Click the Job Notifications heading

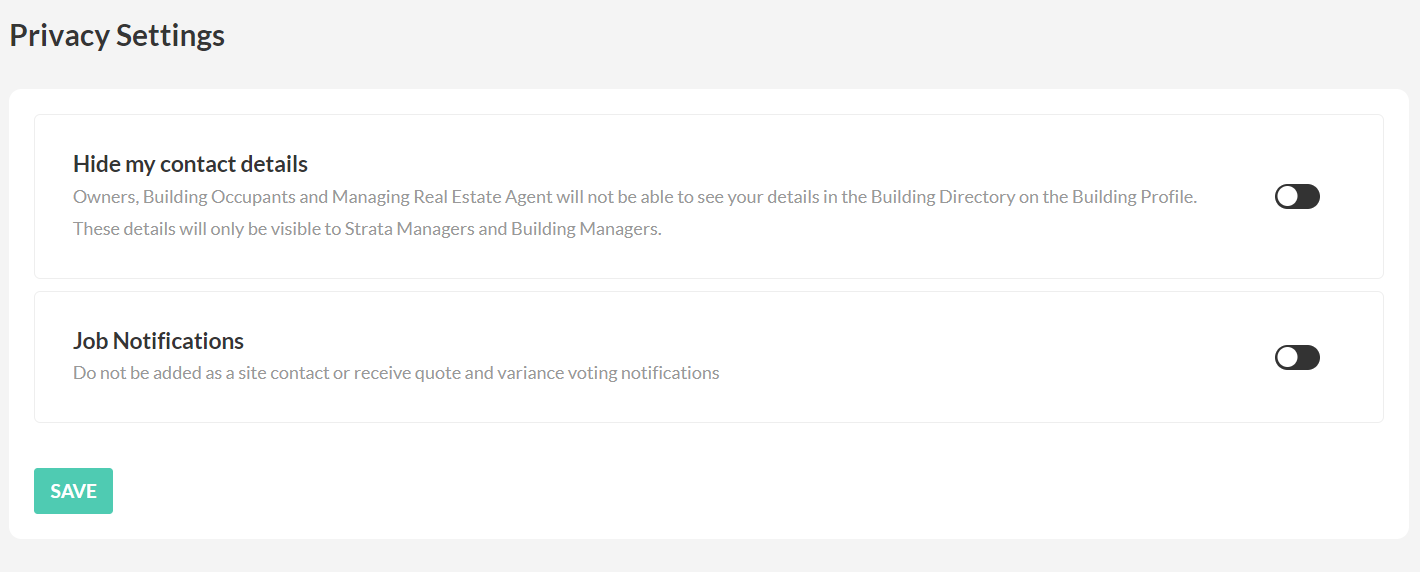(x=158, y=341)
